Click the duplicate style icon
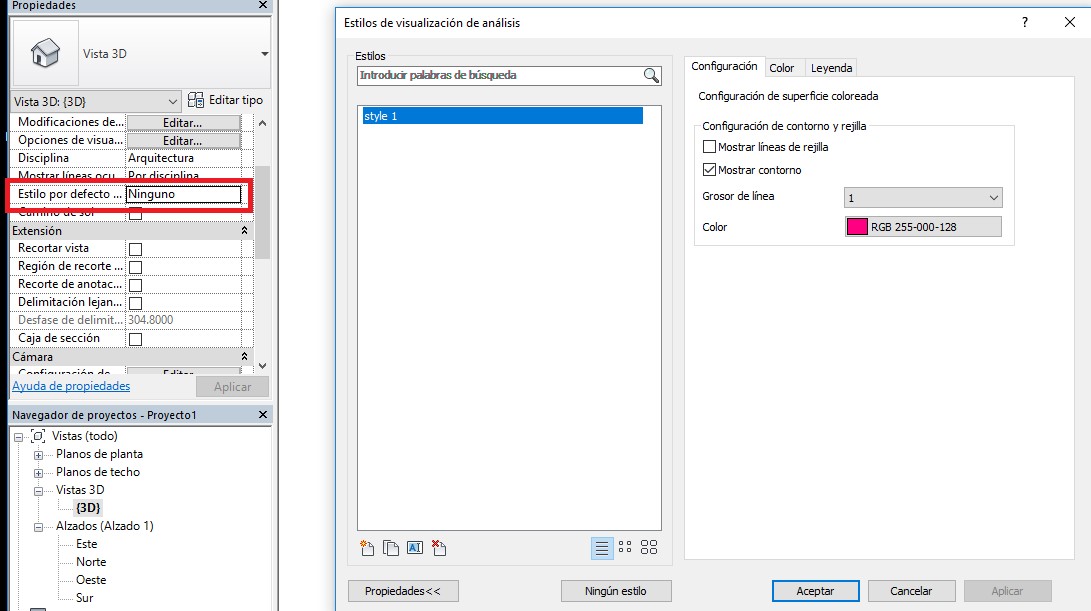The height and width of the screenshot is (611, 1091). pyautogui.click(x=390, y=547)
